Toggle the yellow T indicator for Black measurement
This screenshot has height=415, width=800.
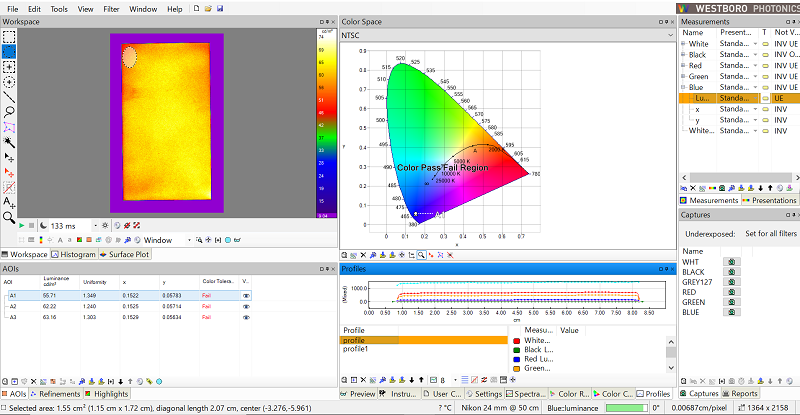(765, 55)
